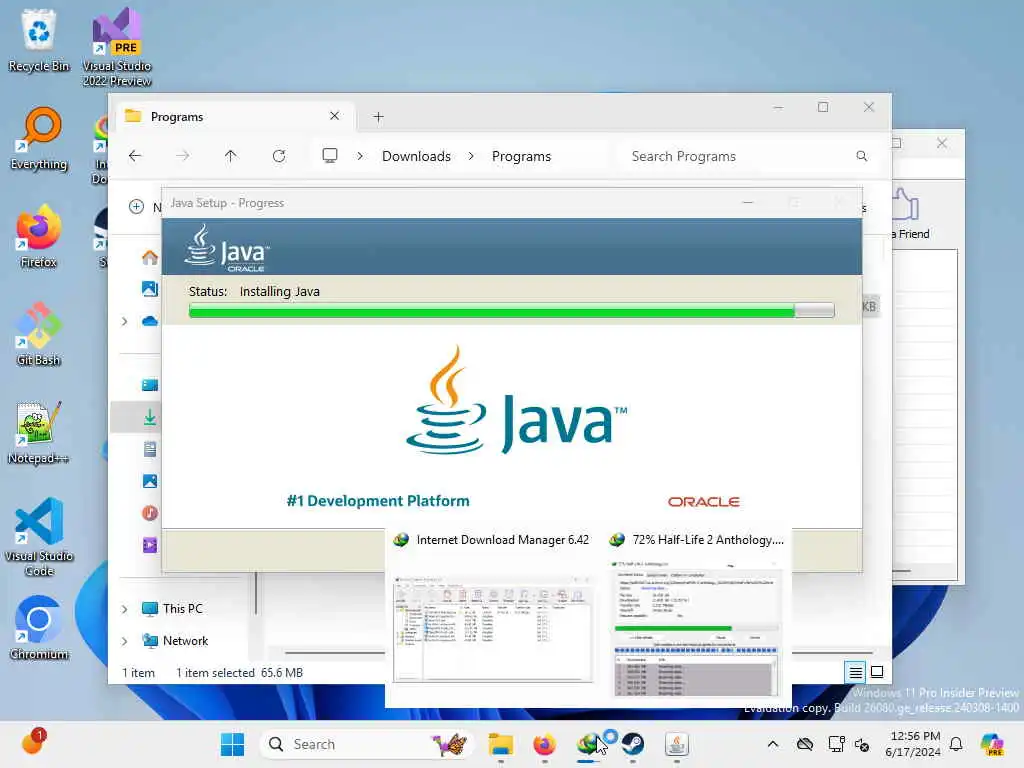Add a new Explorer tab

click(378, 117)
